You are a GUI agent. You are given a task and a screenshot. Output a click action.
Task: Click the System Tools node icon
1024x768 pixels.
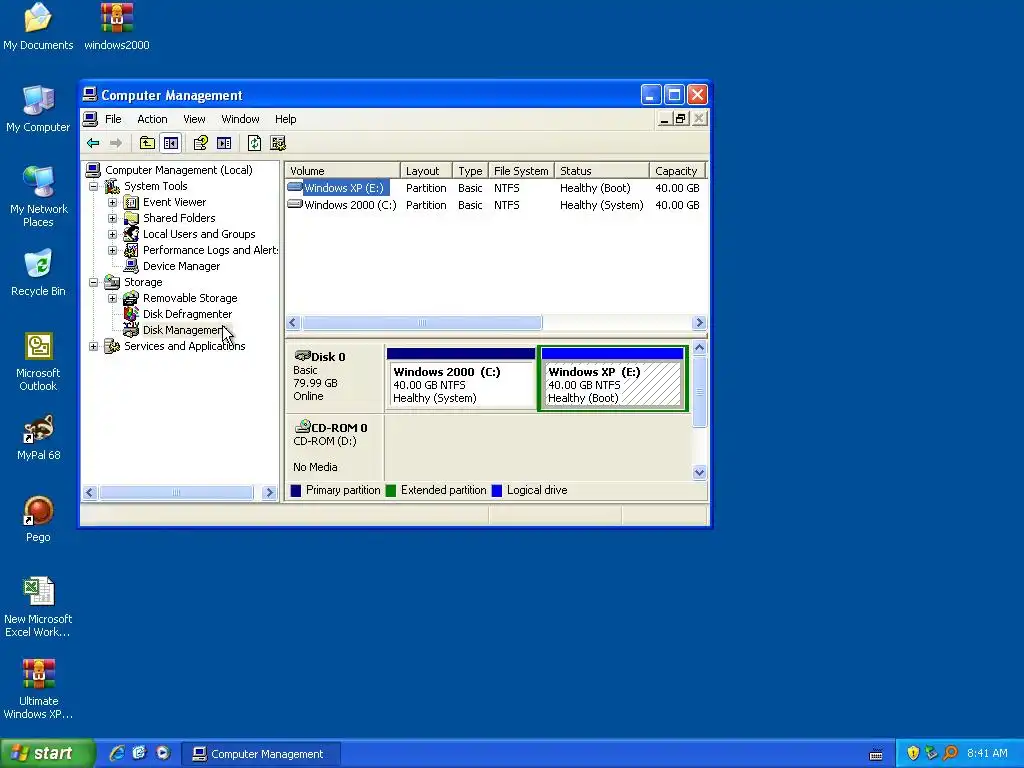point(112,186)
